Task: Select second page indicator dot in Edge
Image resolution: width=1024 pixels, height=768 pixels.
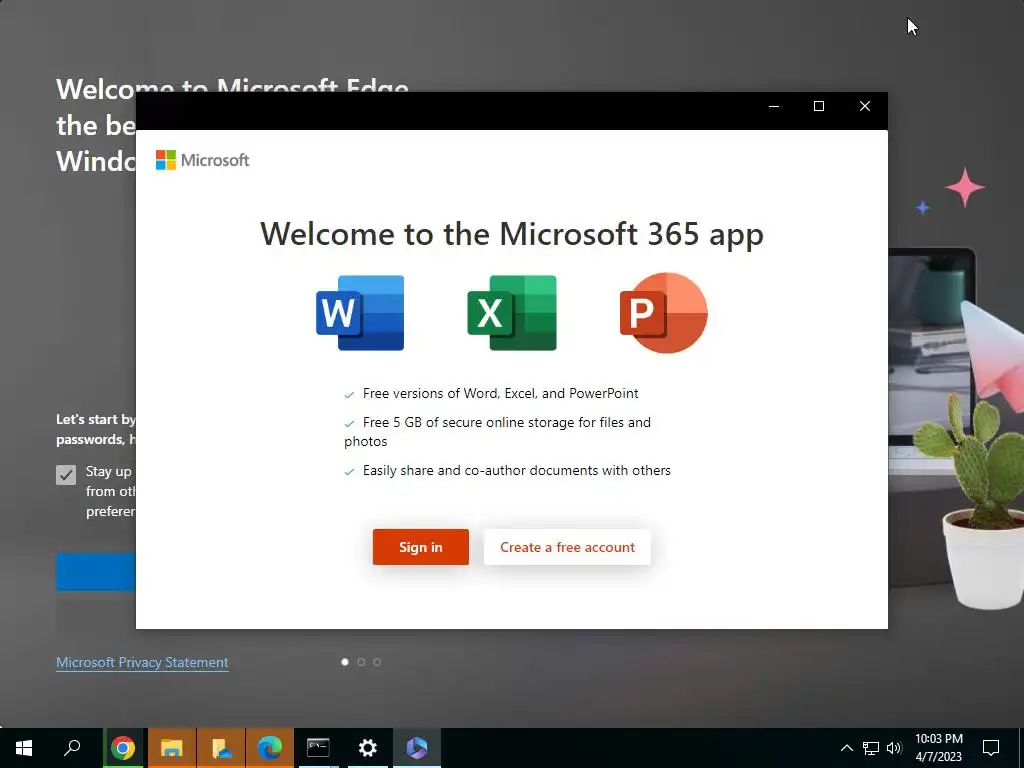Action: coord(361,662)
